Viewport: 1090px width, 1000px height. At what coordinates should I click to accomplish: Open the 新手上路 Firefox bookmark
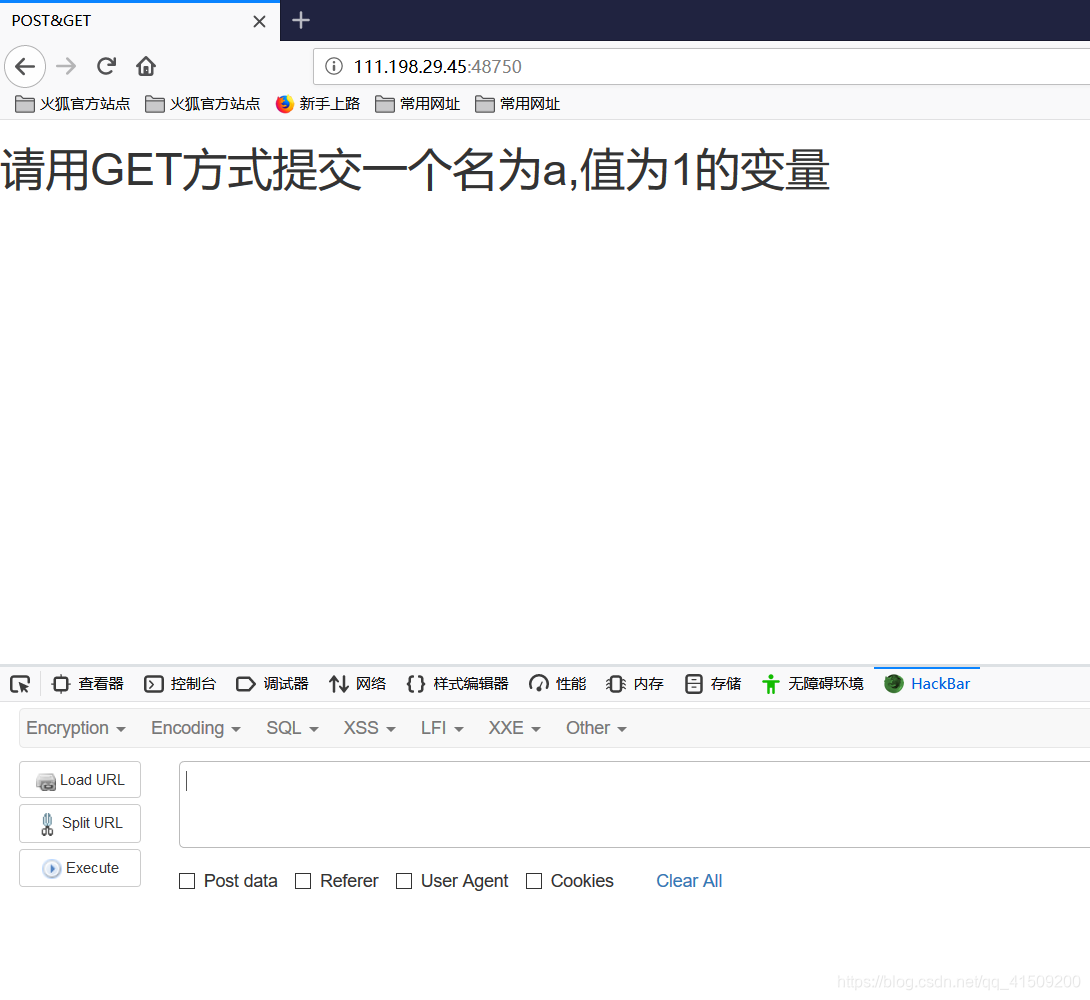[x=318, y=104]
